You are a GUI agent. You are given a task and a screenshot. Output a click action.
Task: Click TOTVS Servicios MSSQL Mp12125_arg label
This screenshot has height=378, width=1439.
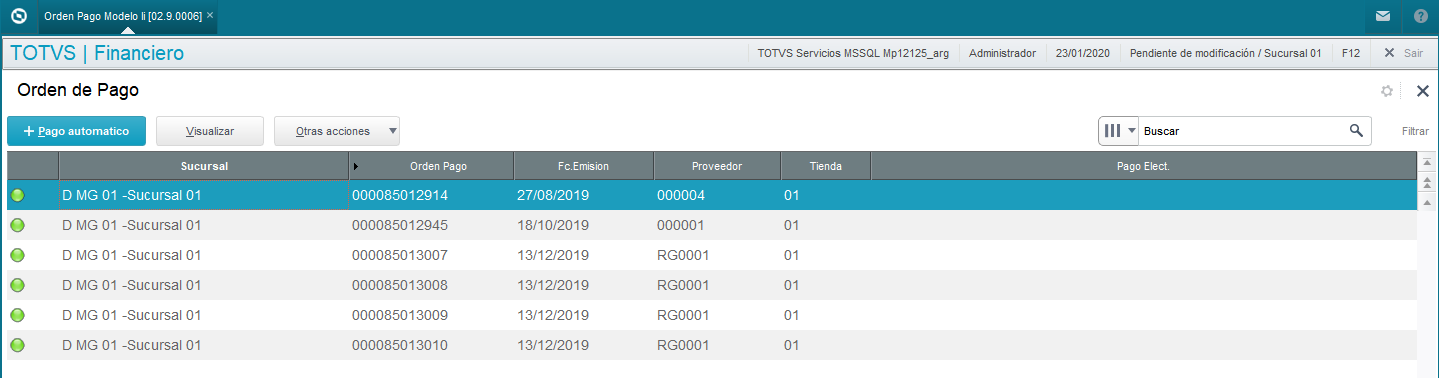coord(853,53)
